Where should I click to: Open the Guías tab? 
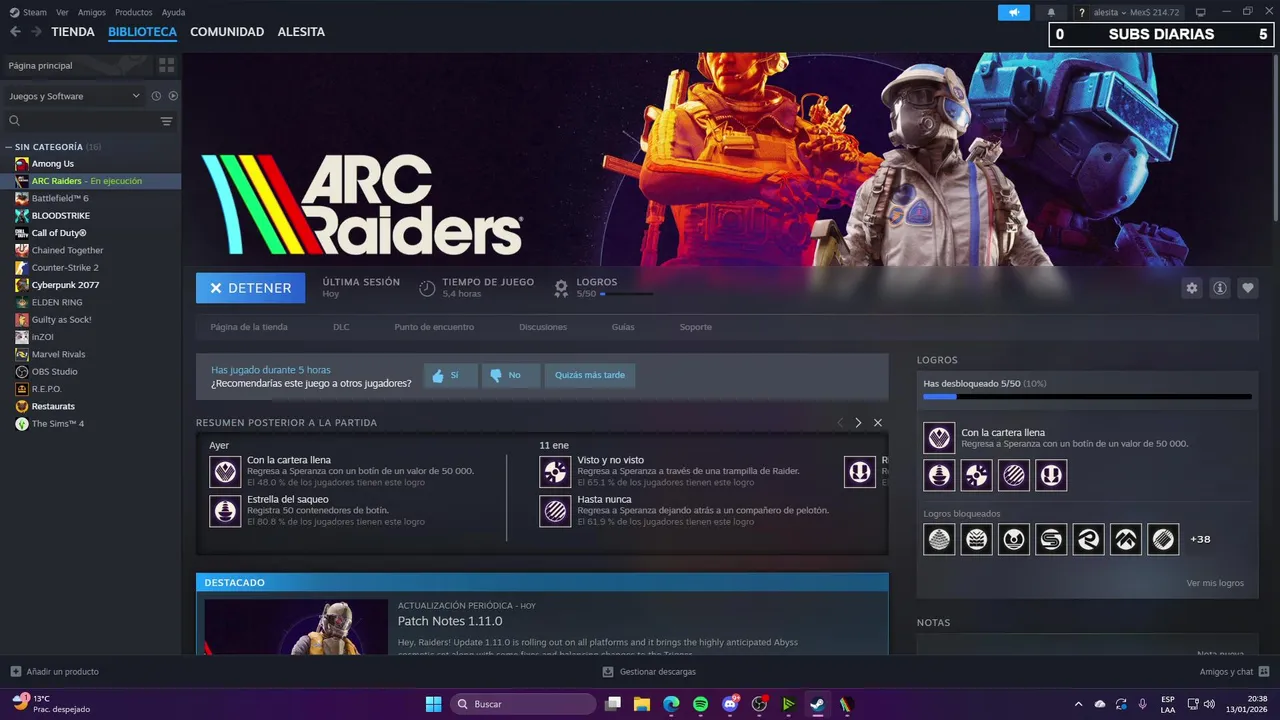(623, 327)
